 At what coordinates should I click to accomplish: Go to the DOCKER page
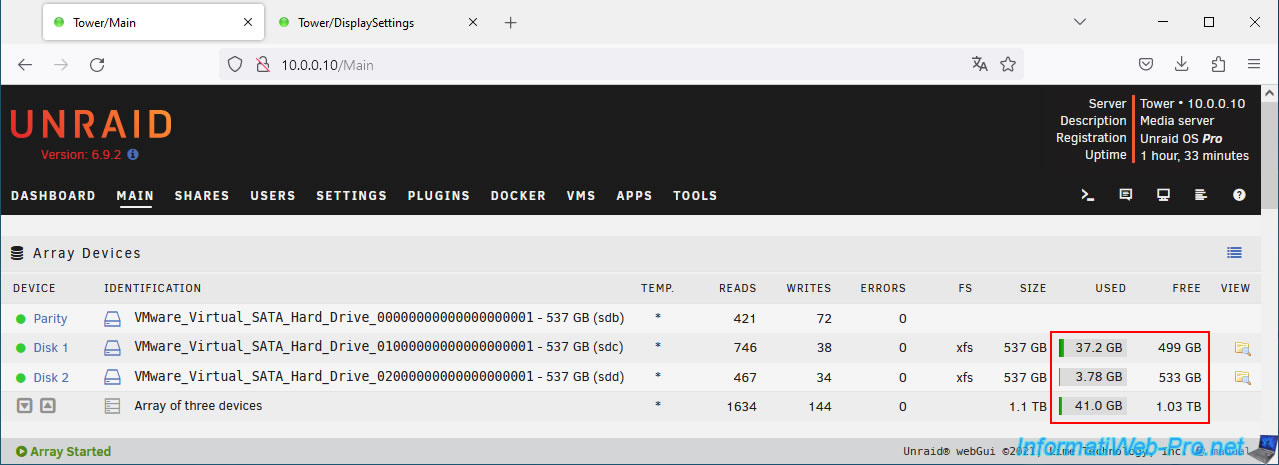pyautogui.click(x=518, y=196)
